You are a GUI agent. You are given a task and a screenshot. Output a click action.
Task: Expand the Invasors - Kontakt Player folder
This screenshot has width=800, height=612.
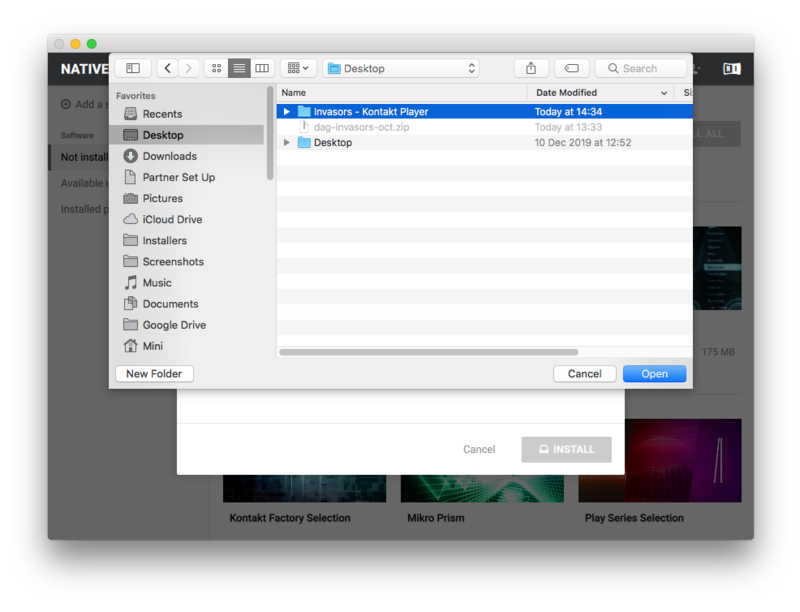point(287,112)
